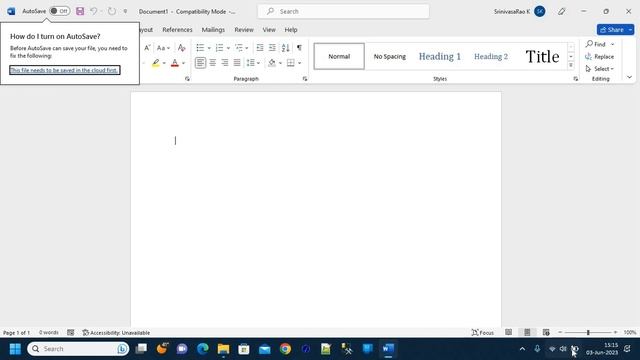Open Windows Start menu
This screenshot has height=360, width=640.
[x=15, y=349]
